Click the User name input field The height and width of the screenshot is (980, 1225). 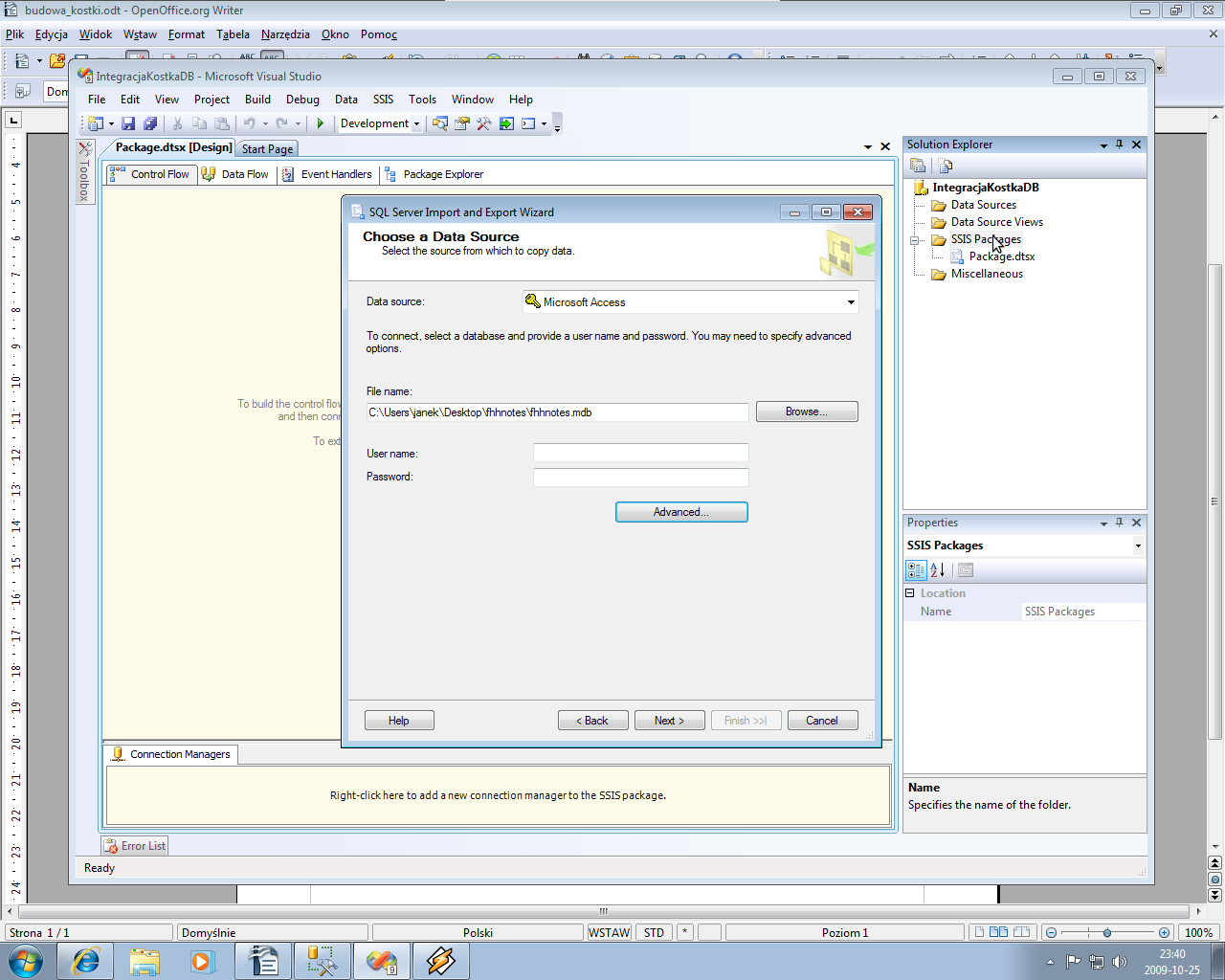tap(640, 453)
